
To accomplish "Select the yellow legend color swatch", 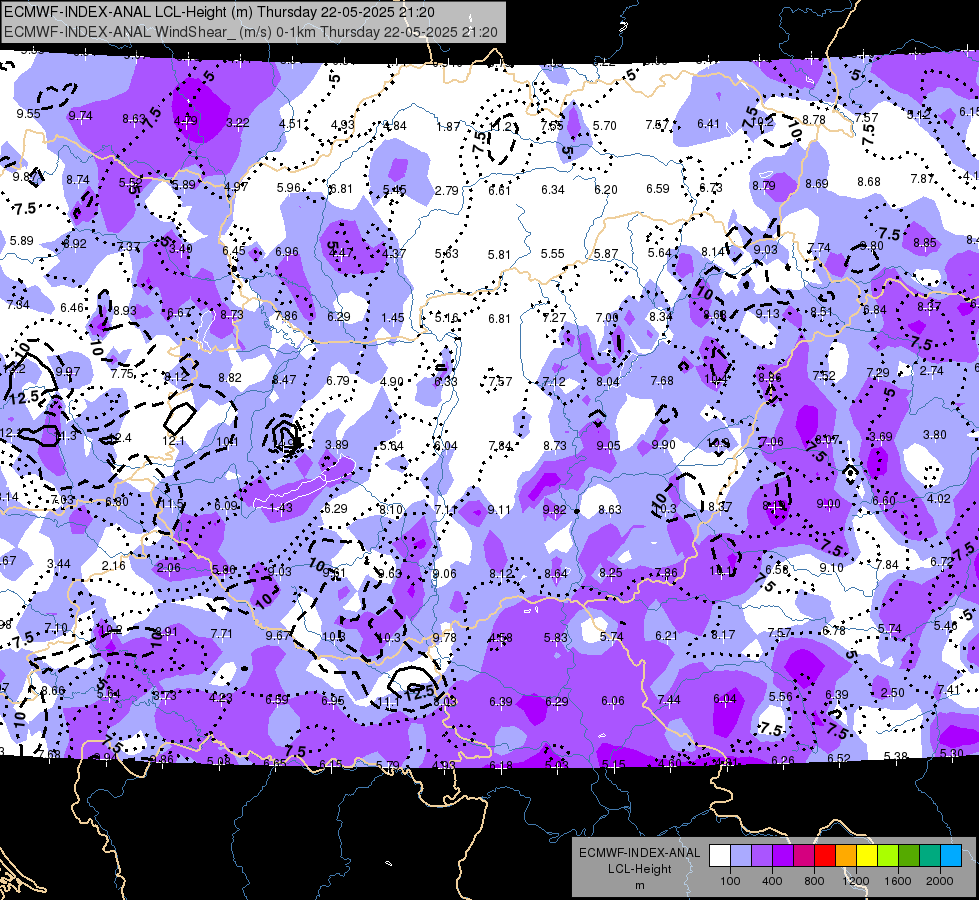I will 867,856.
